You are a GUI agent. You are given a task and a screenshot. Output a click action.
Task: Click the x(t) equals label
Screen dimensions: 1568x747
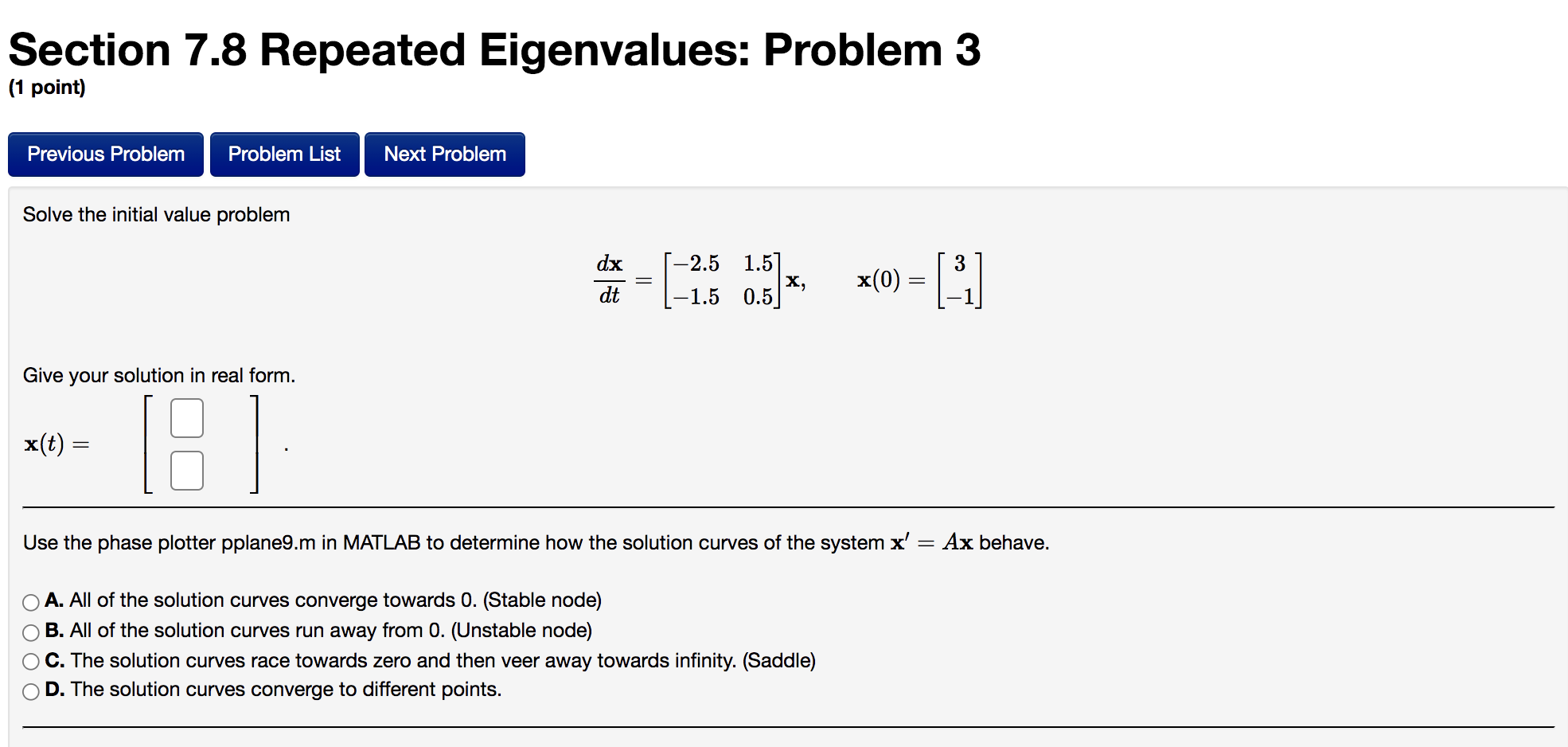[56, 444]
